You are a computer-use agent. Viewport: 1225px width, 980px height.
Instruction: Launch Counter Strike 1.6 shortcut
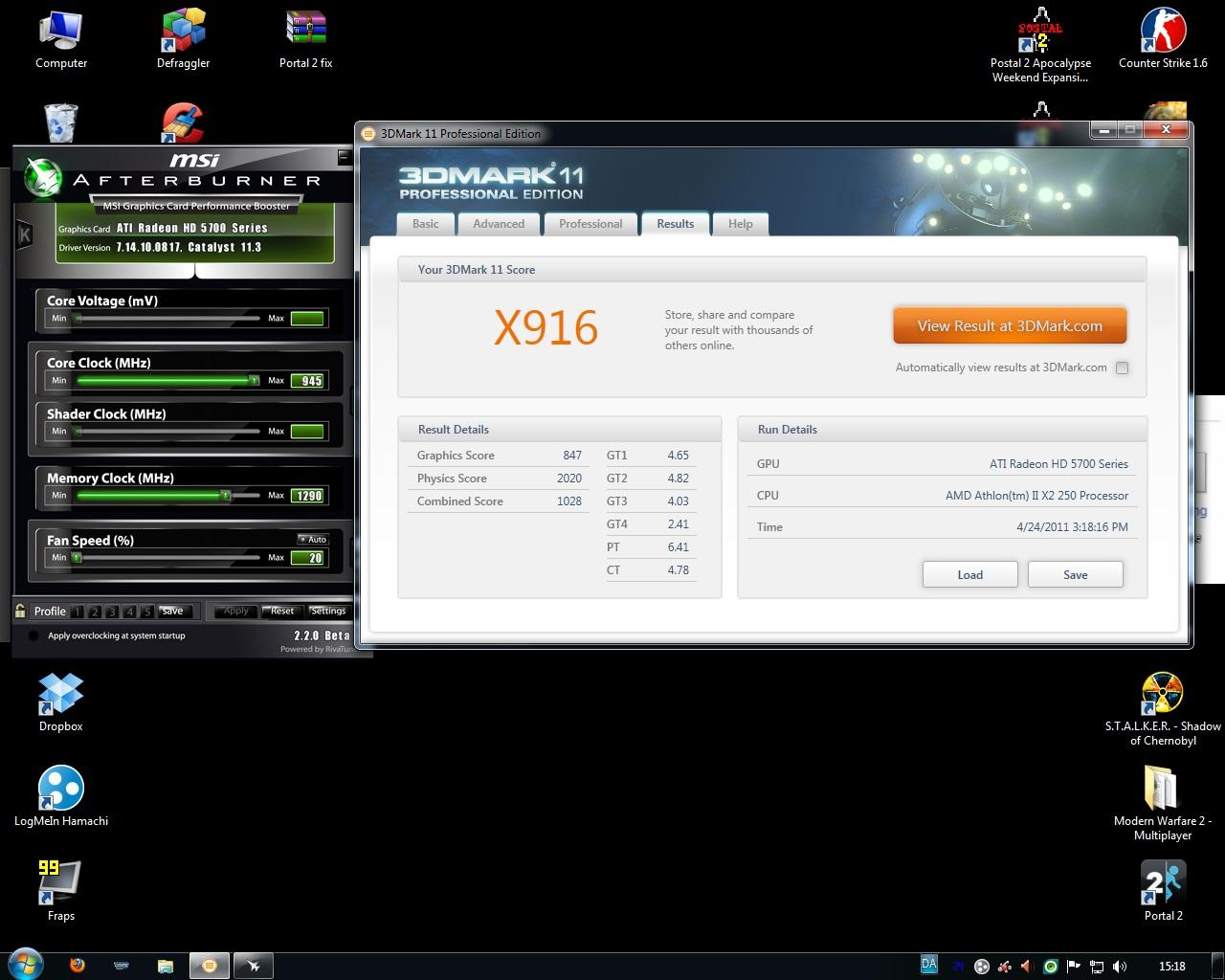click(x=1163, y=39)
